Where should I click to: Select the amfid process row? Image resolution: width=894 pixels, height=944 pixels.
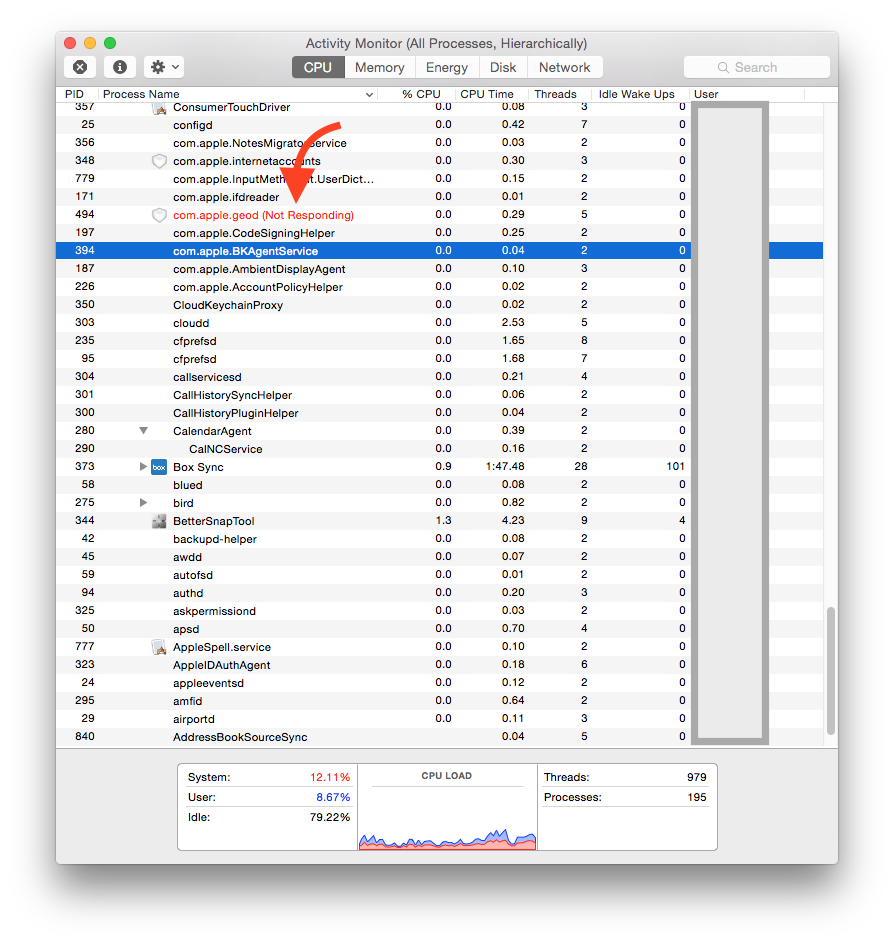click(x=439, y=701)
